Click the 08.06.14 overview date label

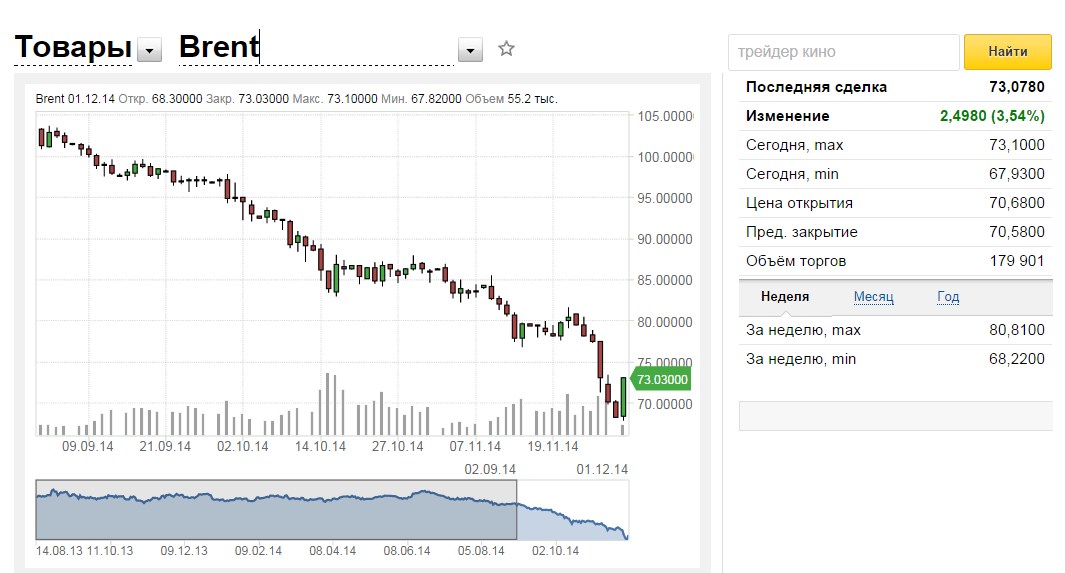pos(407,551)
